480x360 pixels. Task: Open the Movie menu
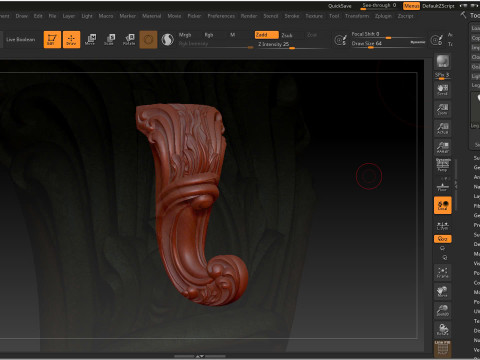click(174, 16)
